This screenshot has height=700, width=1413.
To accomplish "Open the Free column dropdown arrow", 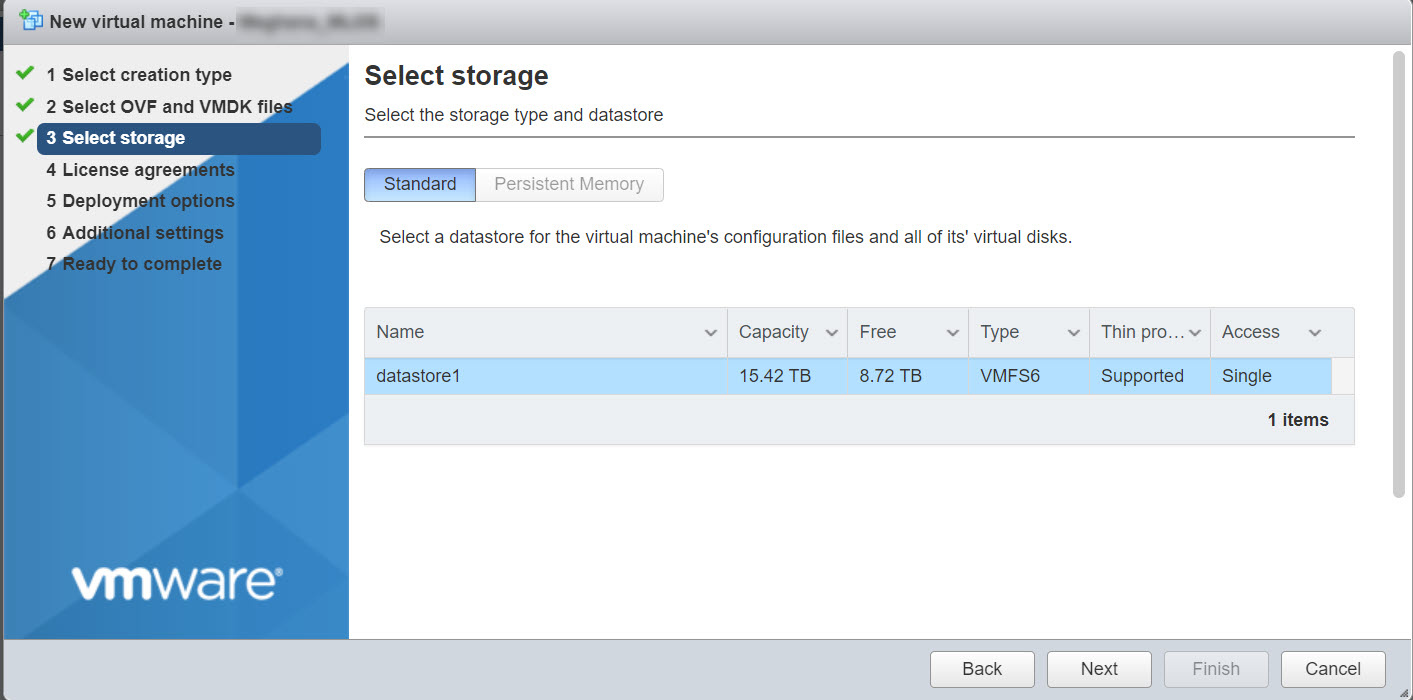I will [953, 333].
